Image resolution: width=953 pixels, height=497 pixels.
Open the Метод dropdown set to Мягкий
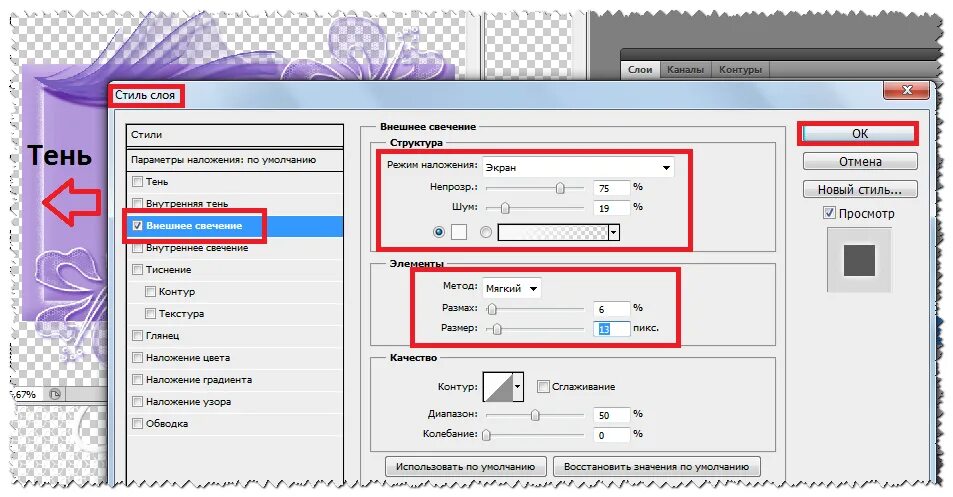(512, 289)
